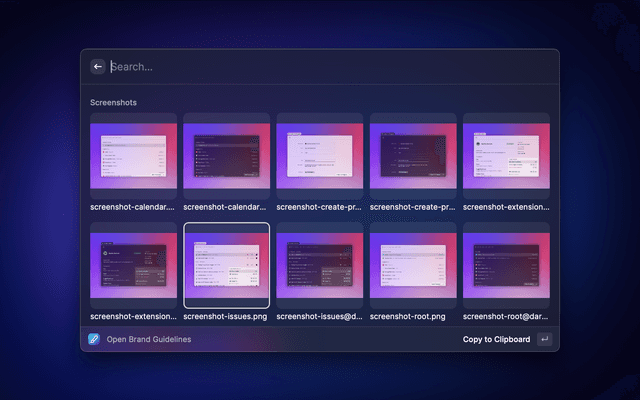This screenshot has width=640, height=400.
Task: Select the dark screenshot-root@dar thumbnail
Action: tap(506, 266)
